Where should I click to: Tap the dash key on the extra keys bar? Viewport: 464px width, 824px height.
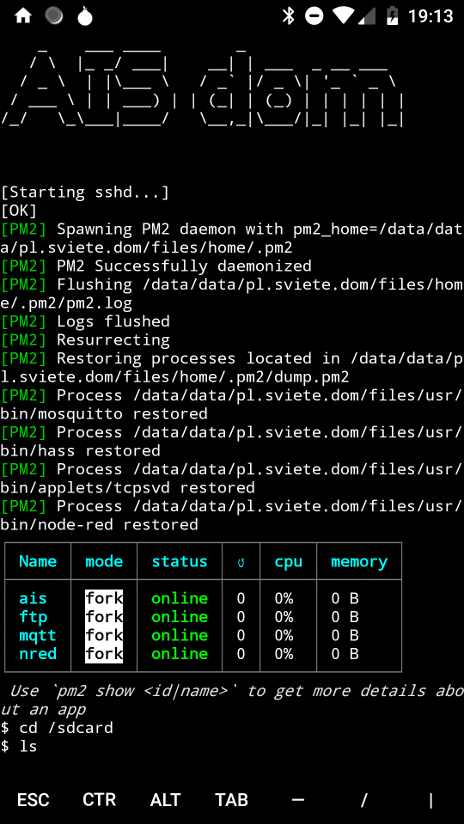pos(298,800)
